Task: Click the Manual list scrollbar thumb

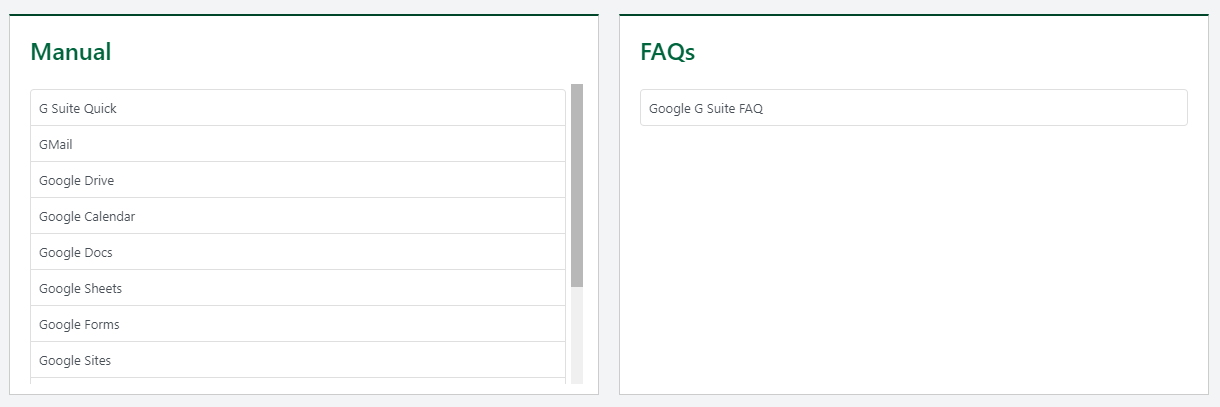Action: point(577,185)
